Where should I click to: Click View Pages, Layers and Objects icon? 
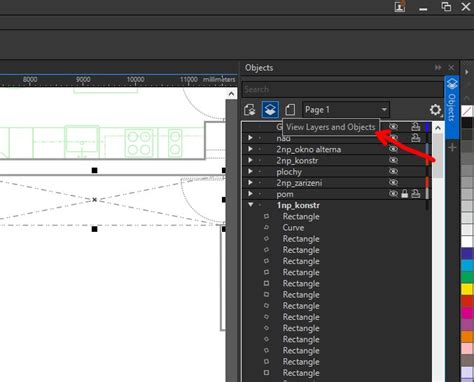pyautogui.click(x=249, y=110)
